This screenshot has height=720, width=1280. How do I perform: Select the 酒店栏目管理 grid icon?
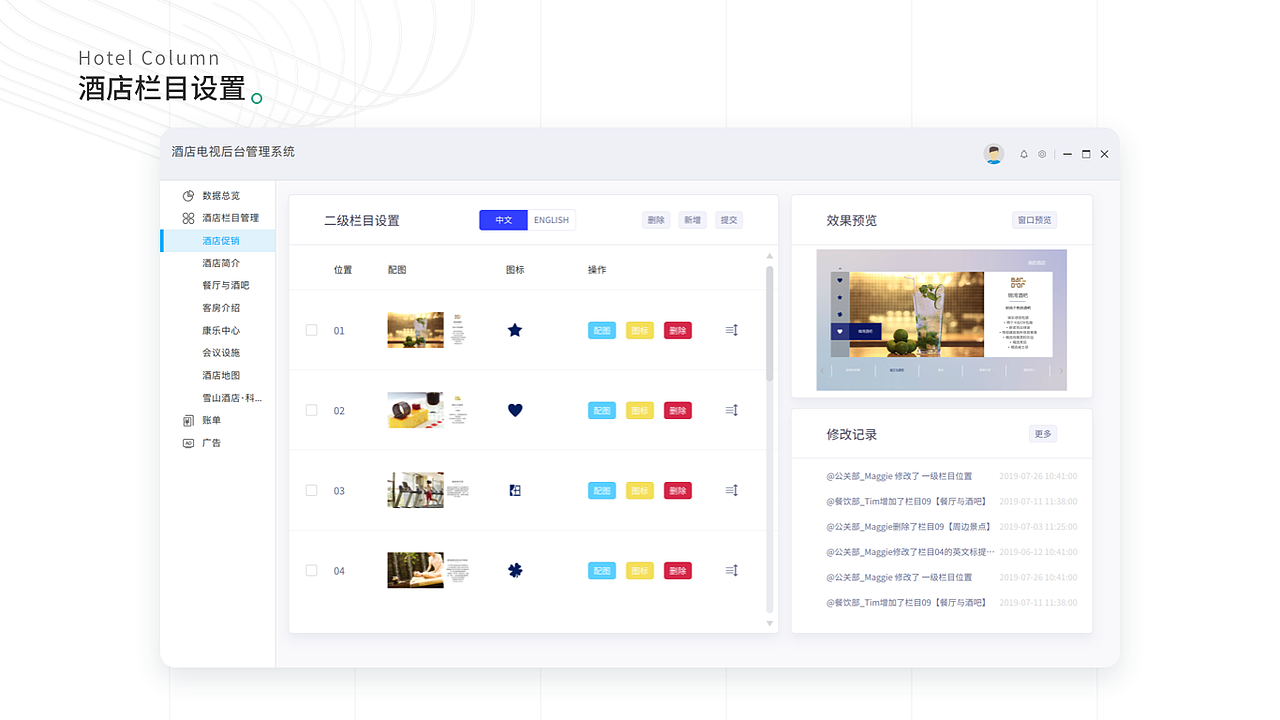coord(188,217)
